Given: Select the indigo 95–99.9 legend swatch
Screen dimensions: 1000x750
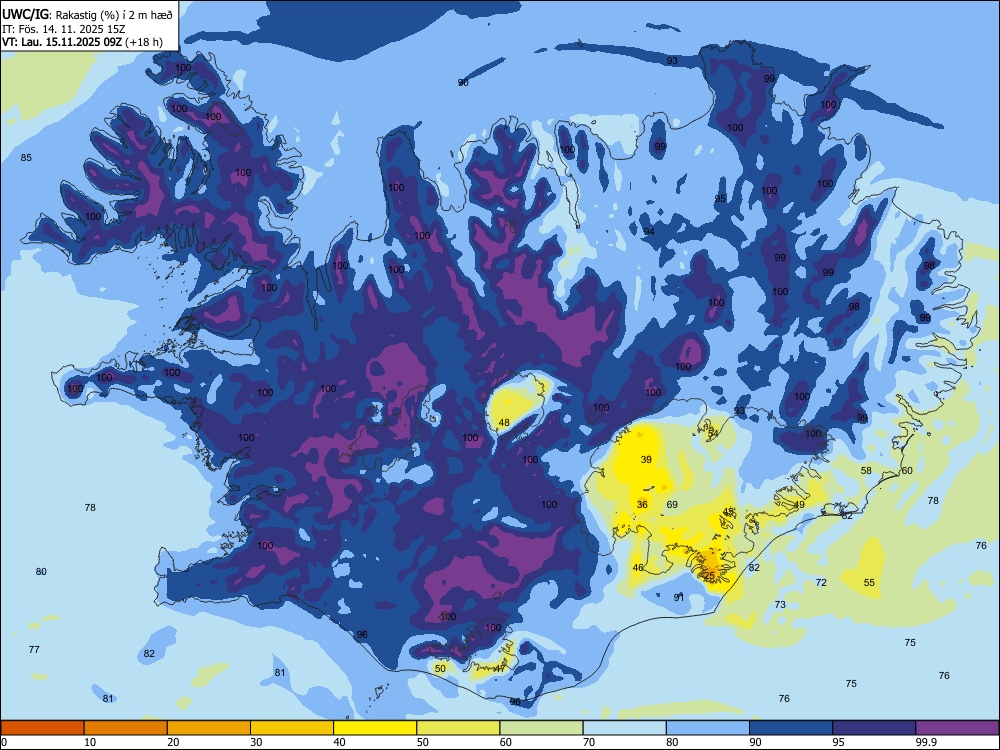Looking at the screenshot, I should pos(874,728).
